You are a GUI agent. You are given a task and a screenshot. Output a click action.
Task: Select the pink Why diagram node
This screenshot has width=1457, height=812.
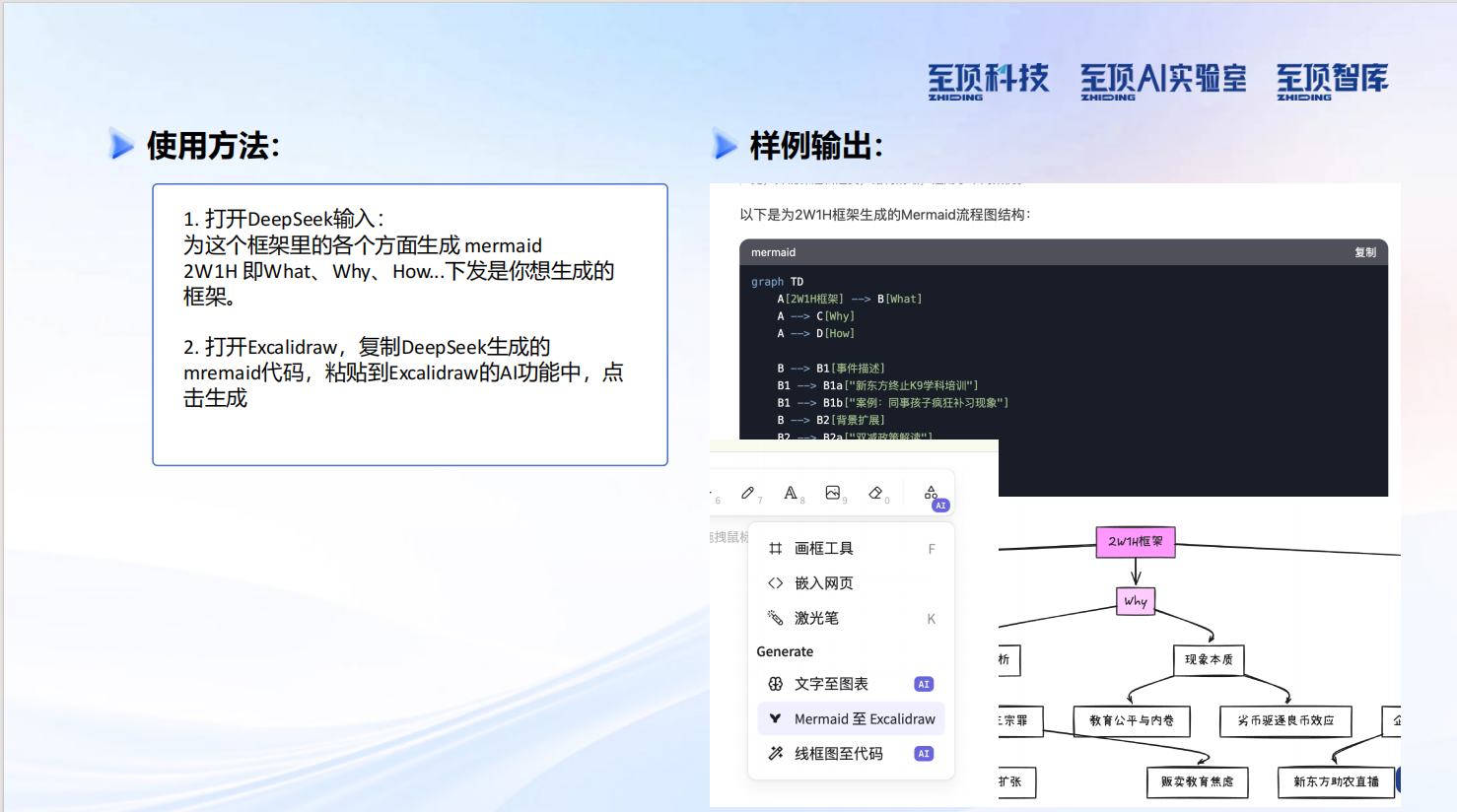click(x=1136, y=601)
